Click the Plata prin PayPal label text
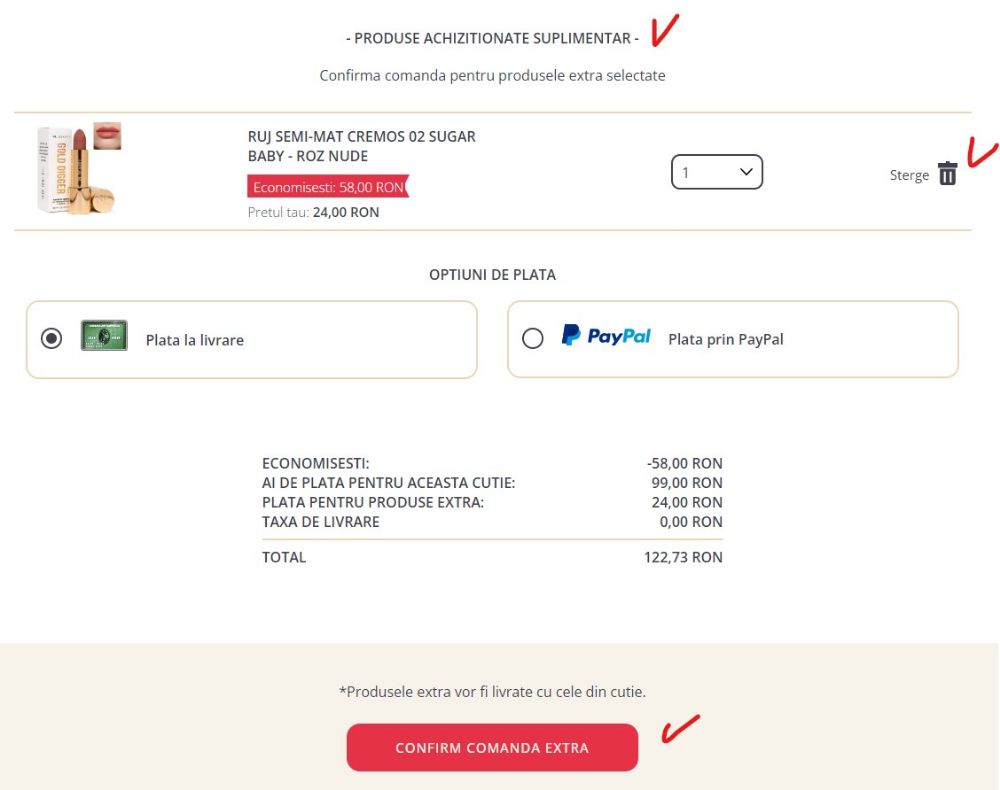This screenshot has width=1000, height=790. [725, 339]
